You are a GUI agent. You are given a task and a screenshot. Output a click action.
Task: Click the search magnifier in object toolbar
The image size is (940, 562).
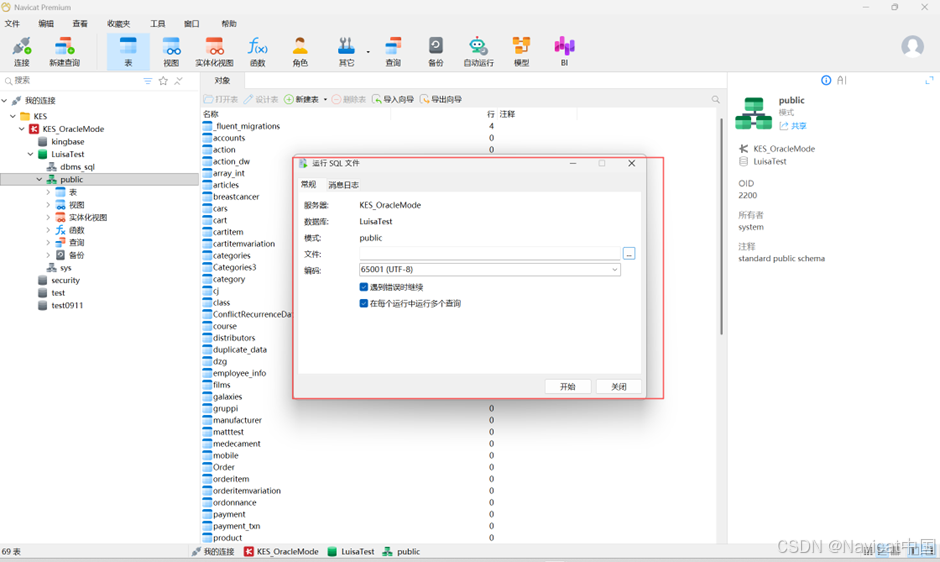click(715, 100)
